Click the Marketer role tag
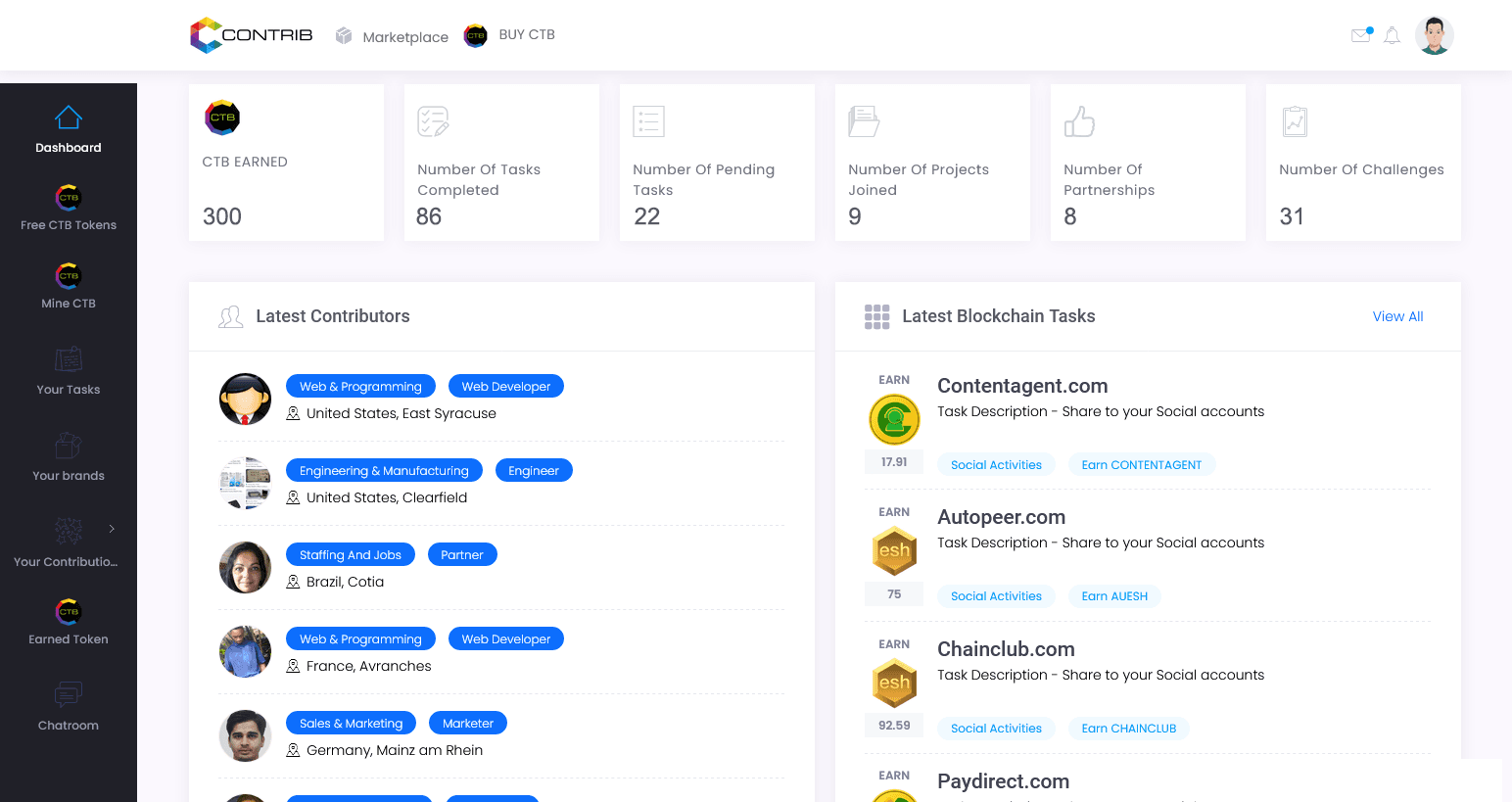1512x802 pixels. 468,724
